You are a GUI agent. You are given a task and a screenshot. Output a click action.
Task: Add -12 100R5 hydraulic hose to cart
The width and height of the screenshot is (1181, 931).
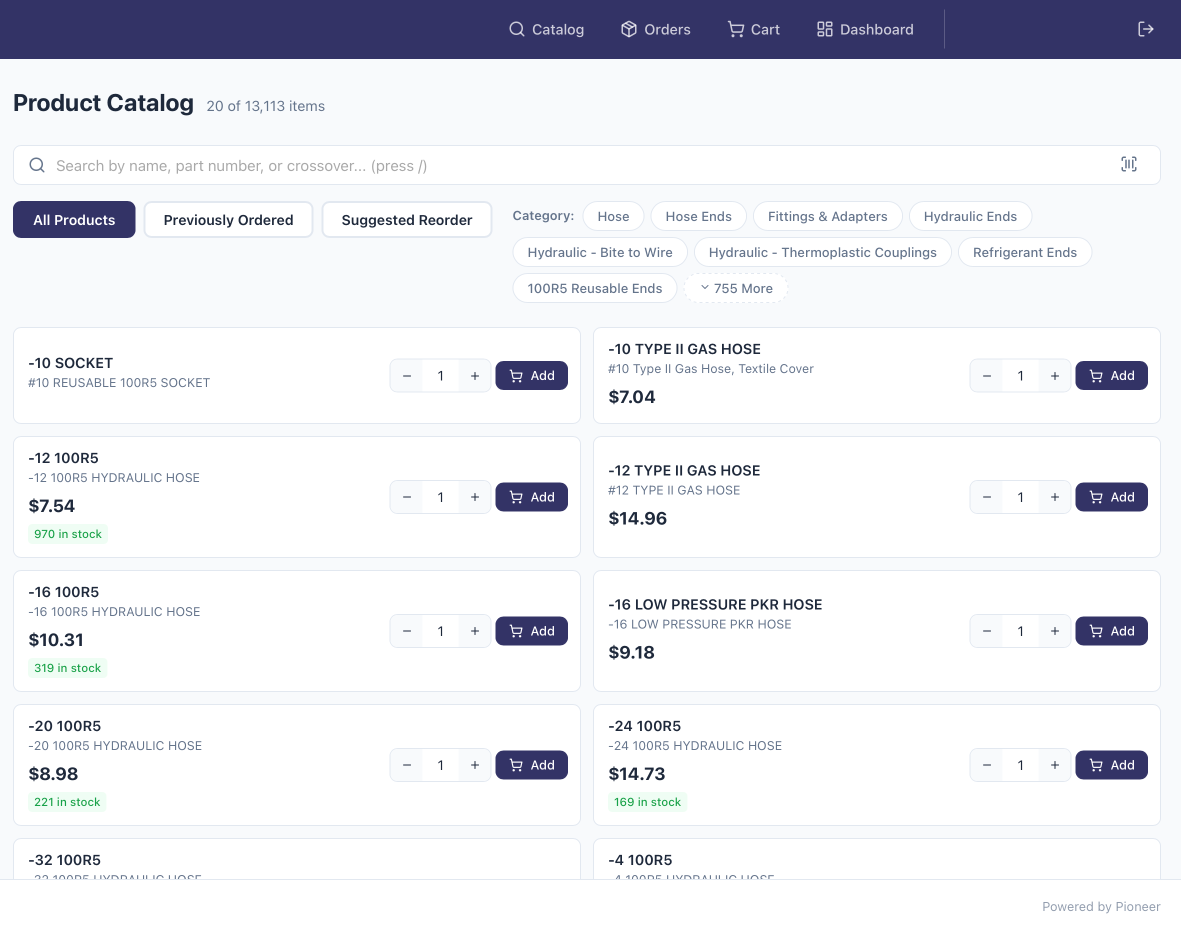point(531,497)
